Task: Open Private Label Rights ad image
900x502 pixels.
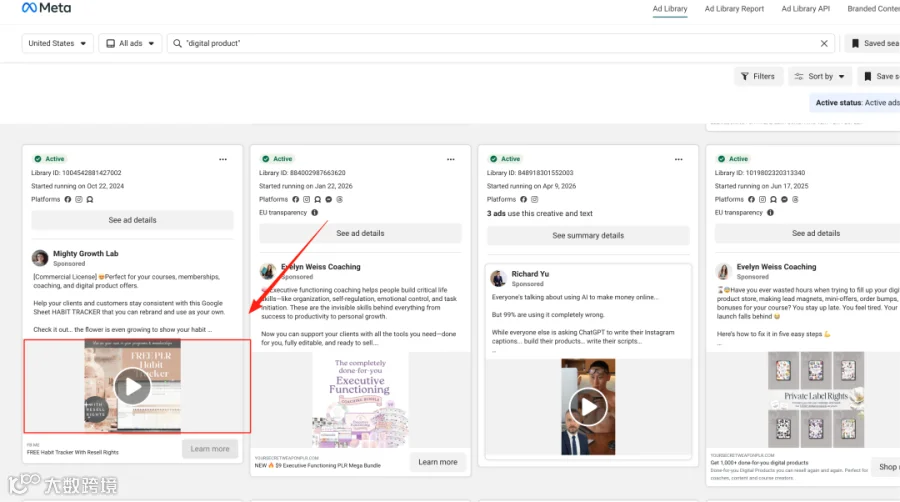Action: (816, 400)
